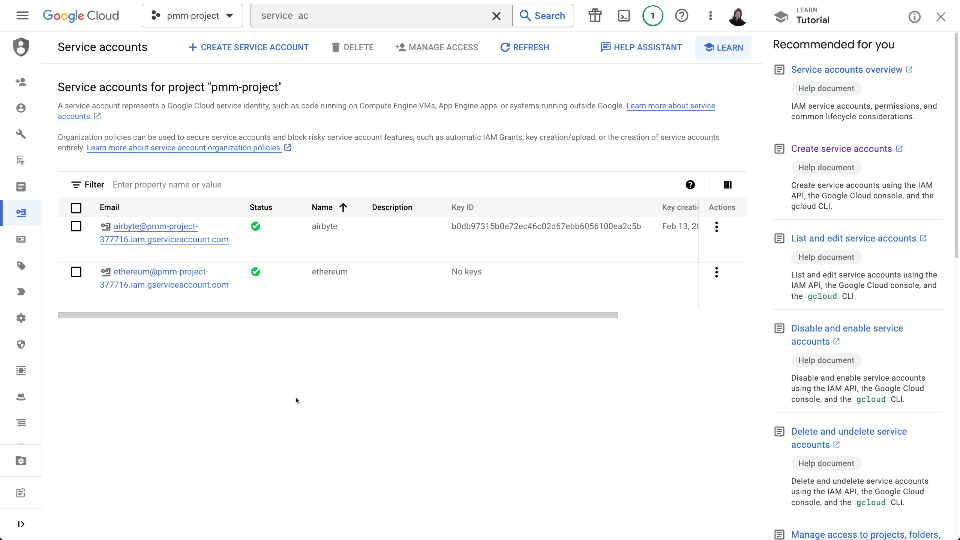Focus the Filter property name input
Viewport: 960px width, 540px height.
pos(300,185)
